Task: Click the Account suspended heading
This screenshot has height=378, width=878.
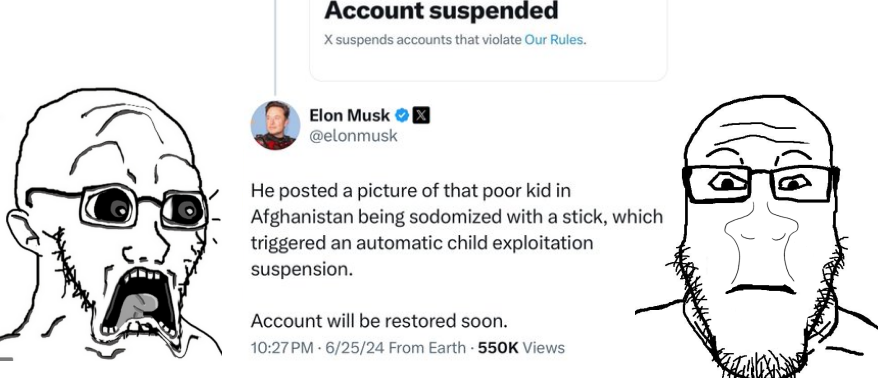Action: pos(441,10)
